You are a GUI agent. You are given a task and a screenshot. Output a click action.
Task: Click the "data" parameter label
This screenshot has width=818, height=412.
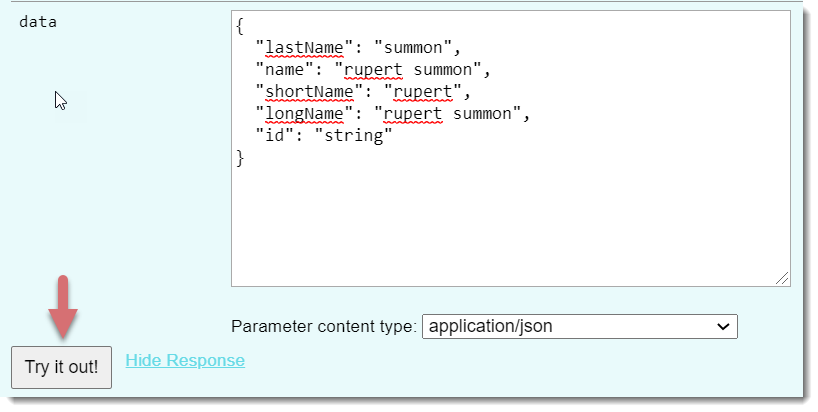[38, 22]
